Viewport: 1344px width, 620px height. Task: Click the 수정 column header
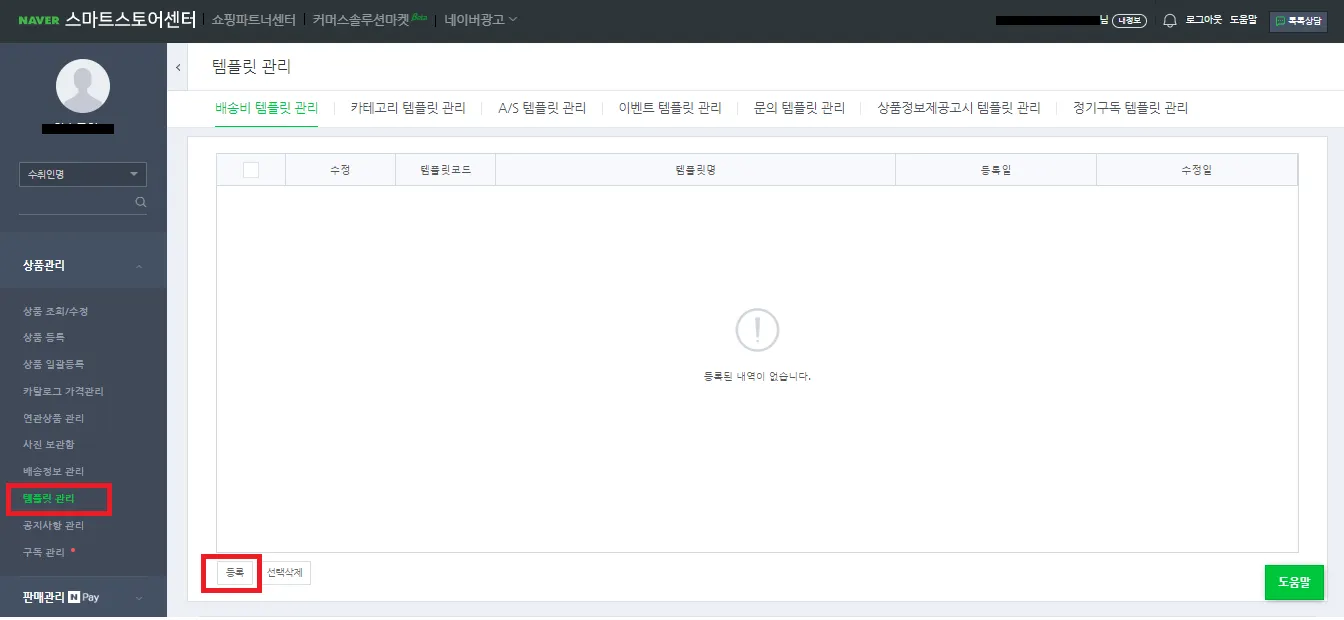pyautogui.click(x=340, y=170)
